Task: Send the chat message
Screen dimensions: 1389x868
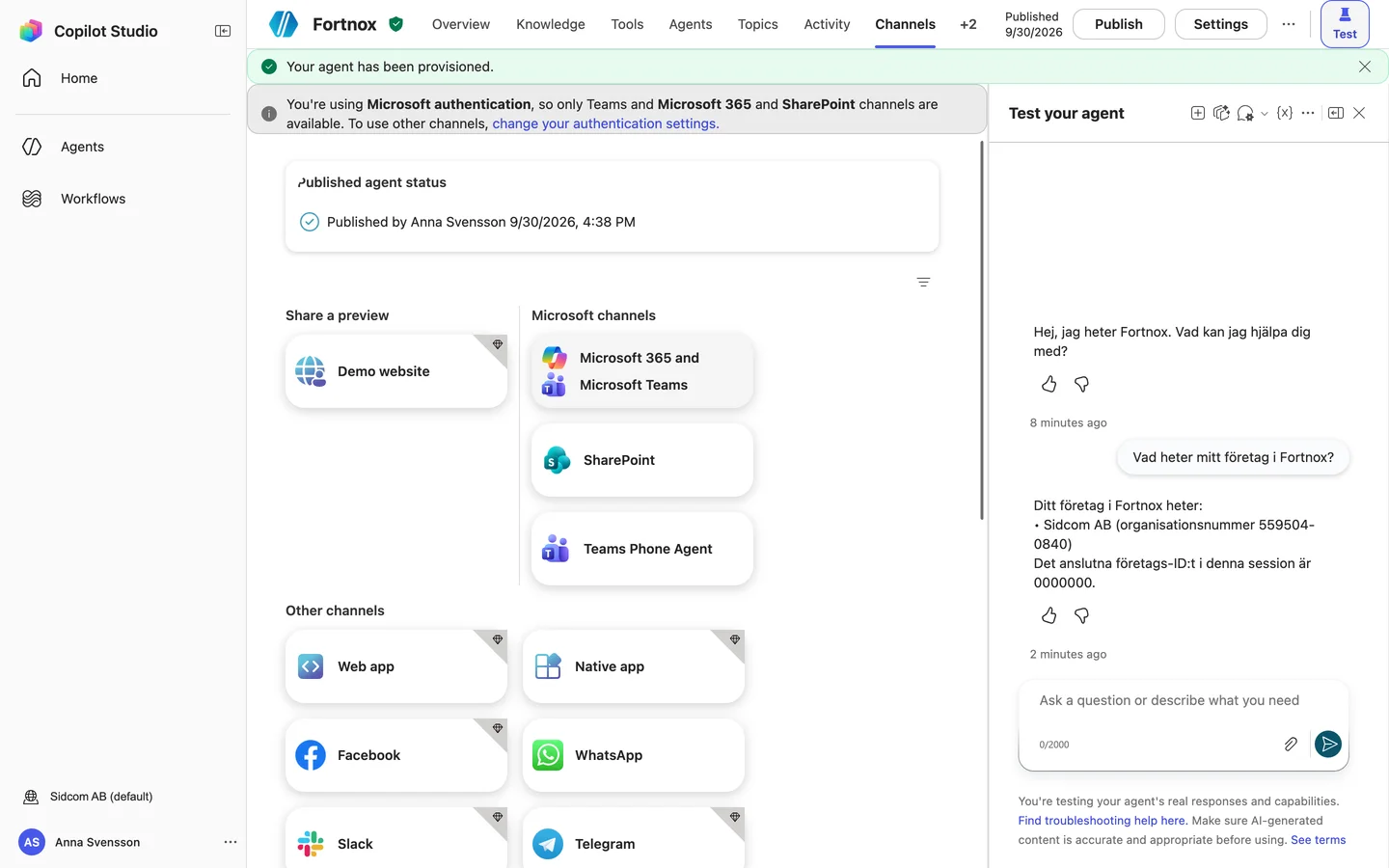Action: click(1328, 744)
